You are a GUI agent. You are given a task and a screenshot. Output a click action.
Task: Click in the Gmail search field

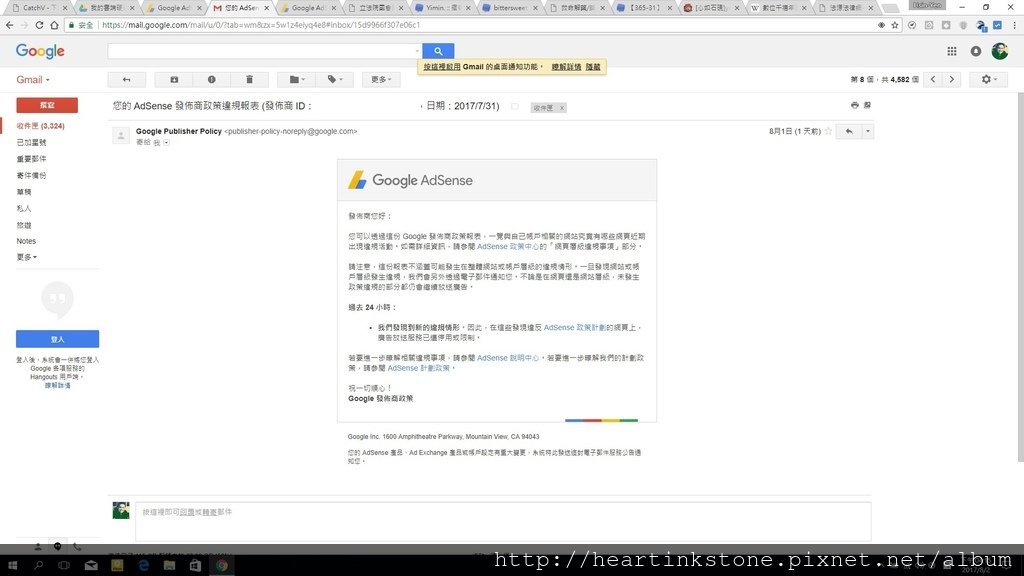point(261,51)
